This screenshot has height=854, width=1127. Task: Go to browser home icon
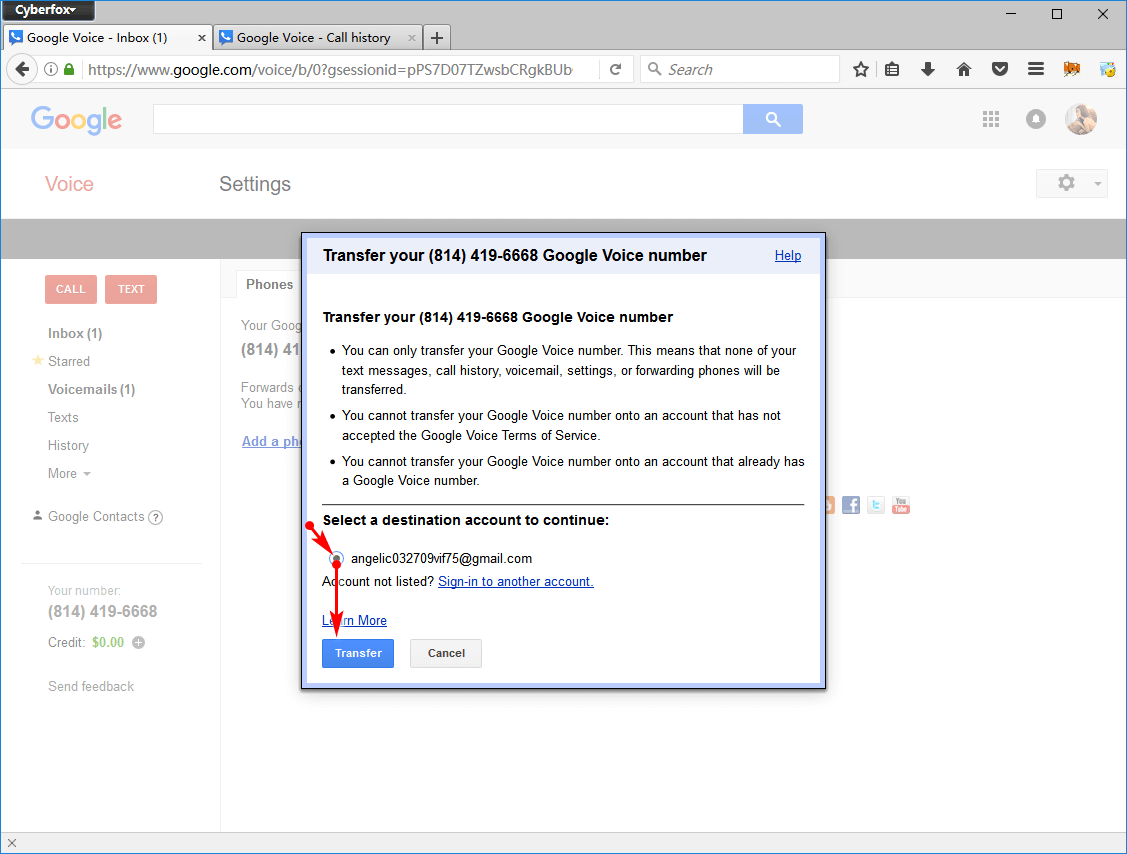(x=963, y=69)
